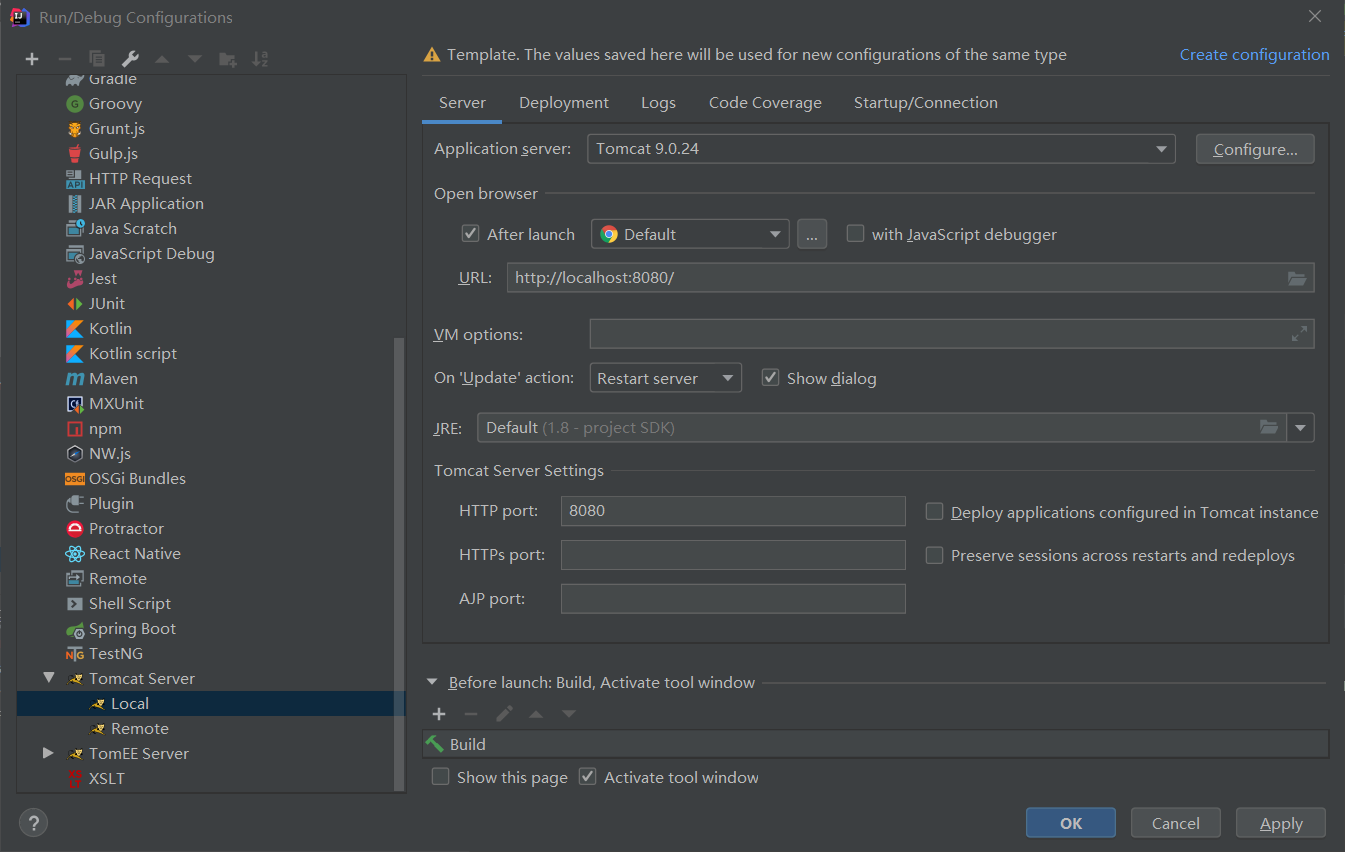Click the remove configuration minus icon
The height and width of the screenshot is (852, 1345).
64,59
